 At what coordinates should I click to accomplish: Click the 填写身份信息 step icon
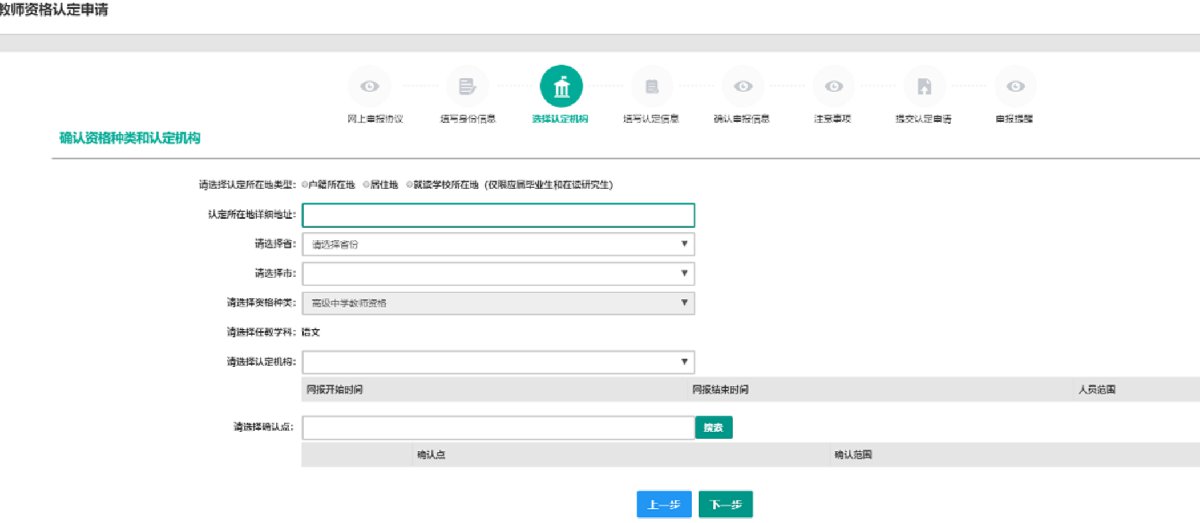(x=467, y=87)
